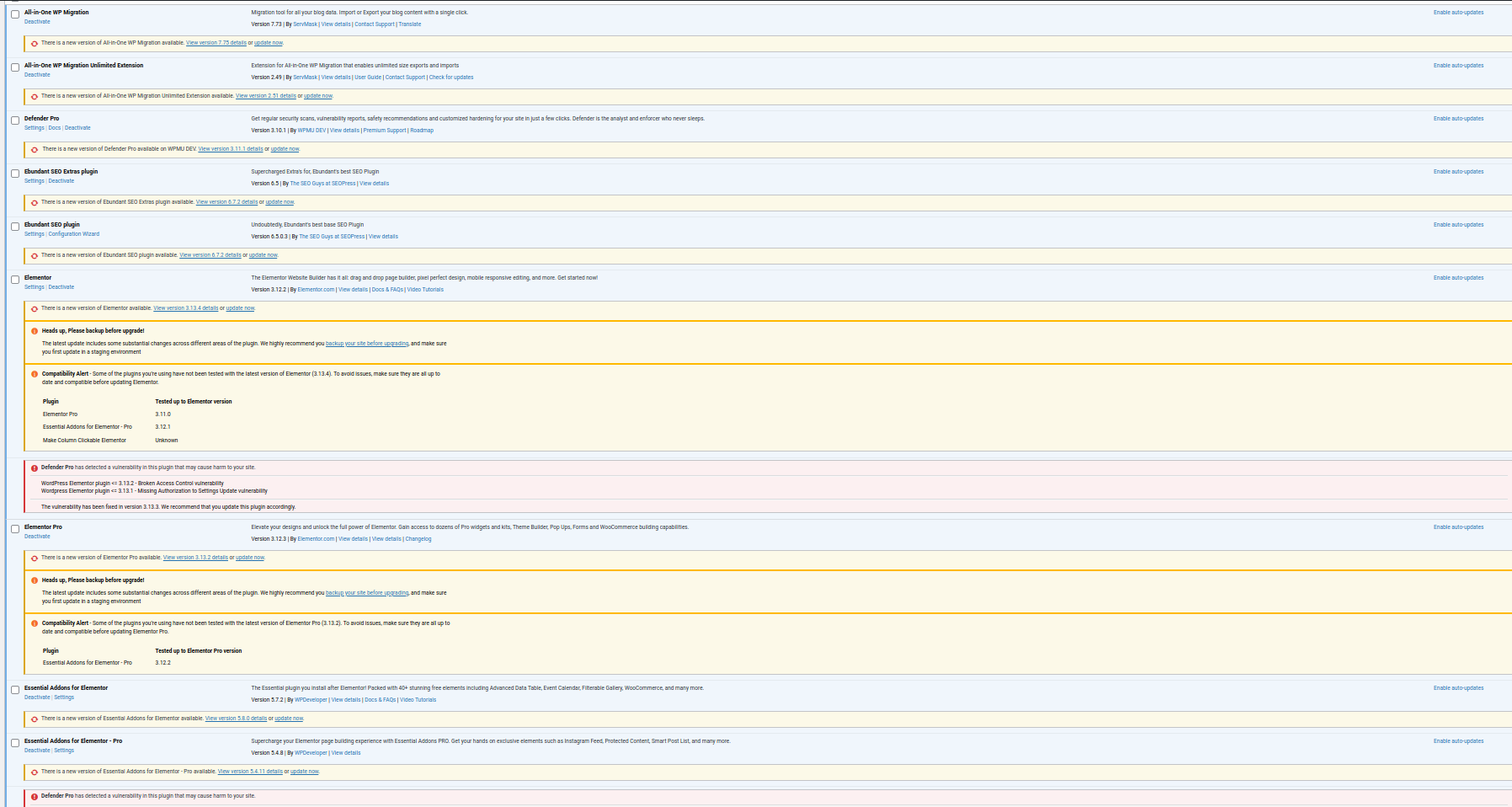Click update icon in Ebundant SEO Extras notice
Screen dimensions: 1512x807
pos(35,203)
